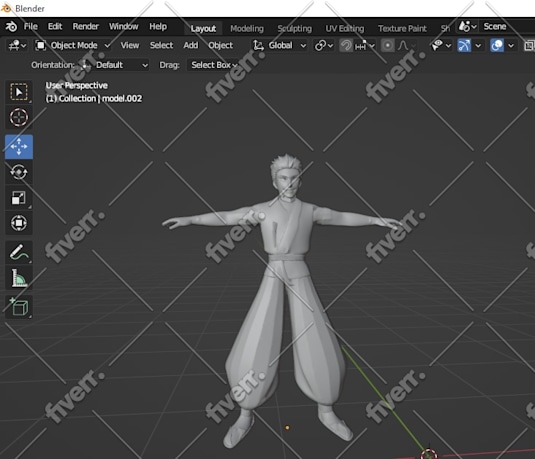This screenshot has width=535, height=459.
Task: Open the pivot point dropdown
Action: pos(324,45)
